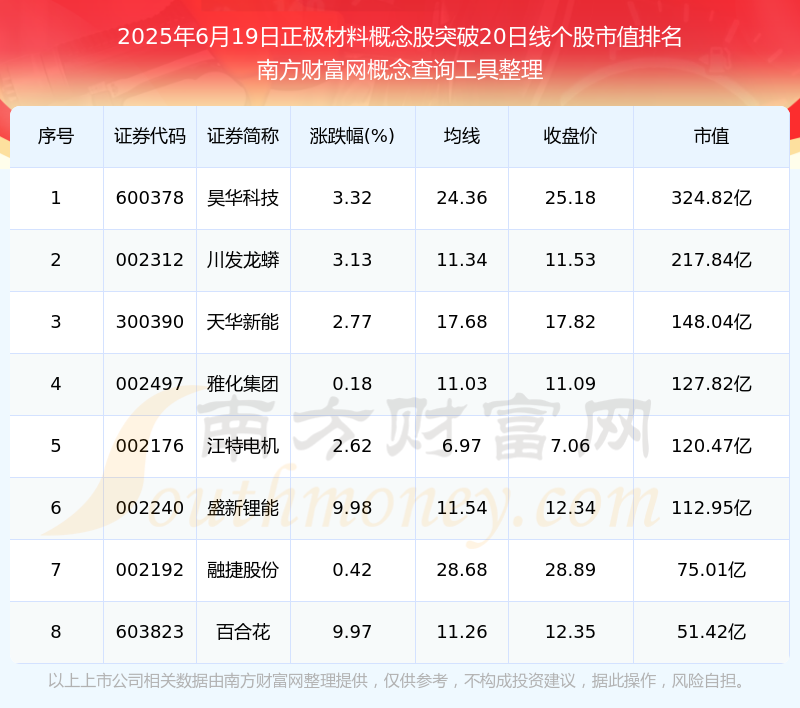Screen dimensions: 800x708
Task: Click closing price 25.18
Action: click(x=570, y=198)
